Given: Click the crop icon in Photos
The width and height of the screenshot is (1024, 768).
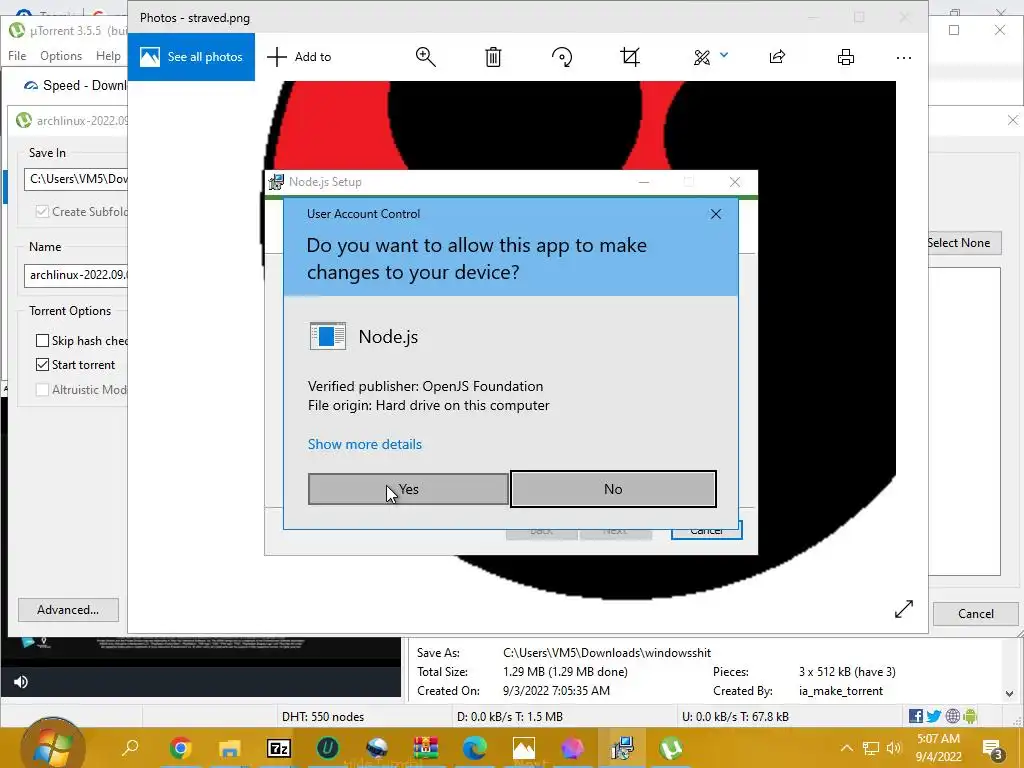Looking at the screenshot, I should point(630,57).
